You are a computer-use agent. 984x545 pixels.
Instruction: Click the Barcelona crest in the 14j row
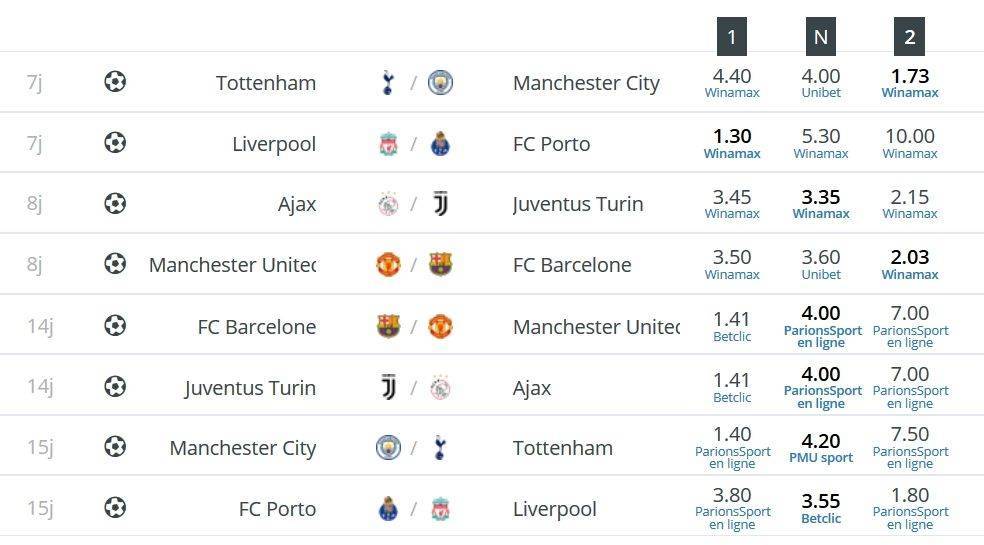pos(388,326)
